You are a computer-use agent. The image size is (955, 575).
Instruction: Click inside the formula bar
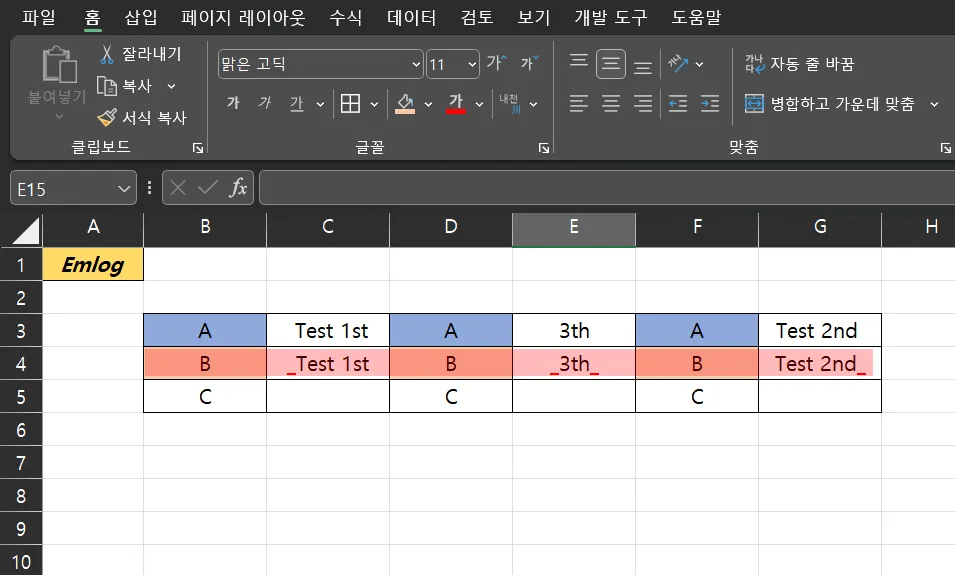607,188
